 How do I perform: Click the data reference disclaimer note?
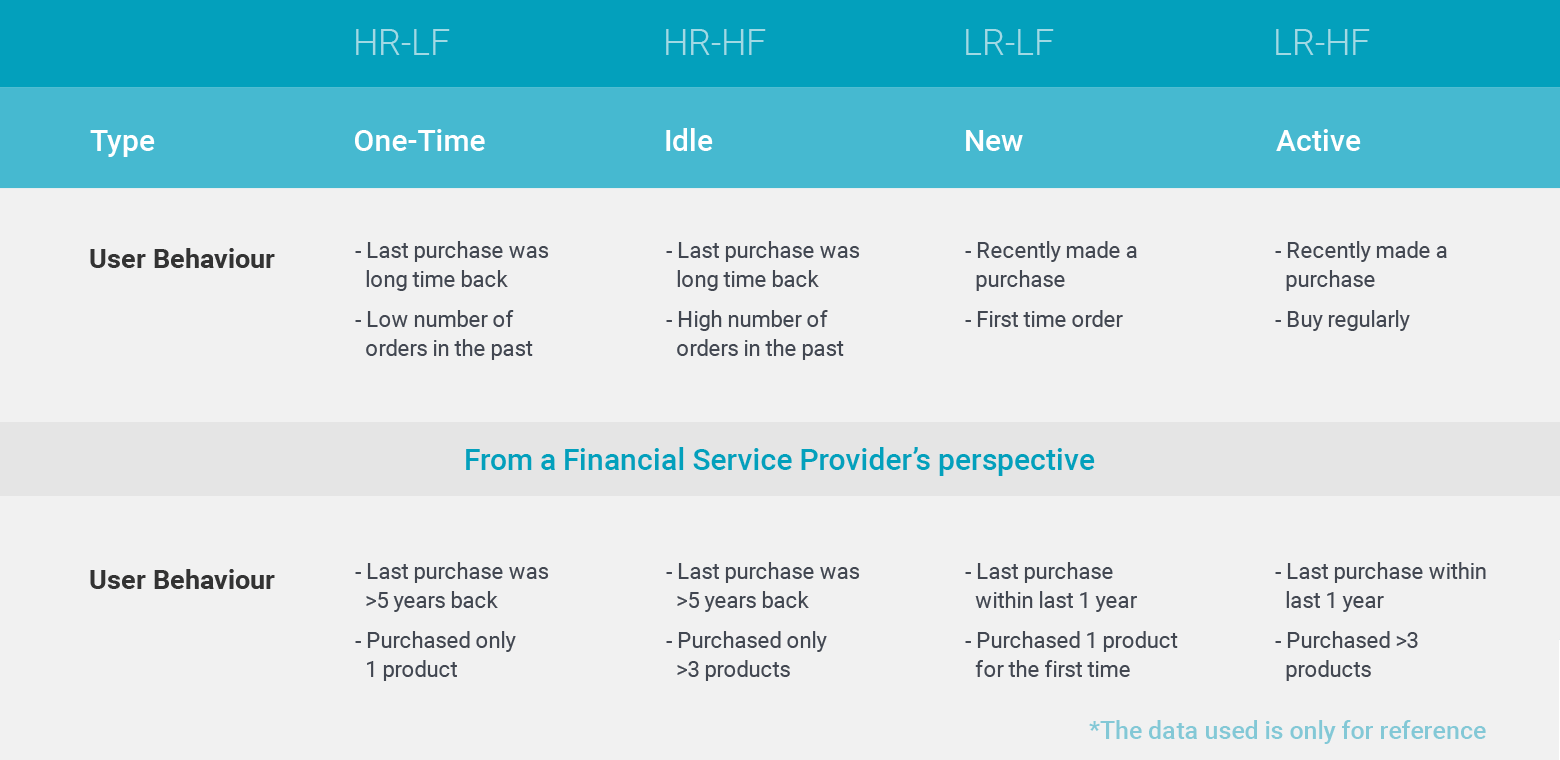tap(1287, 730)
